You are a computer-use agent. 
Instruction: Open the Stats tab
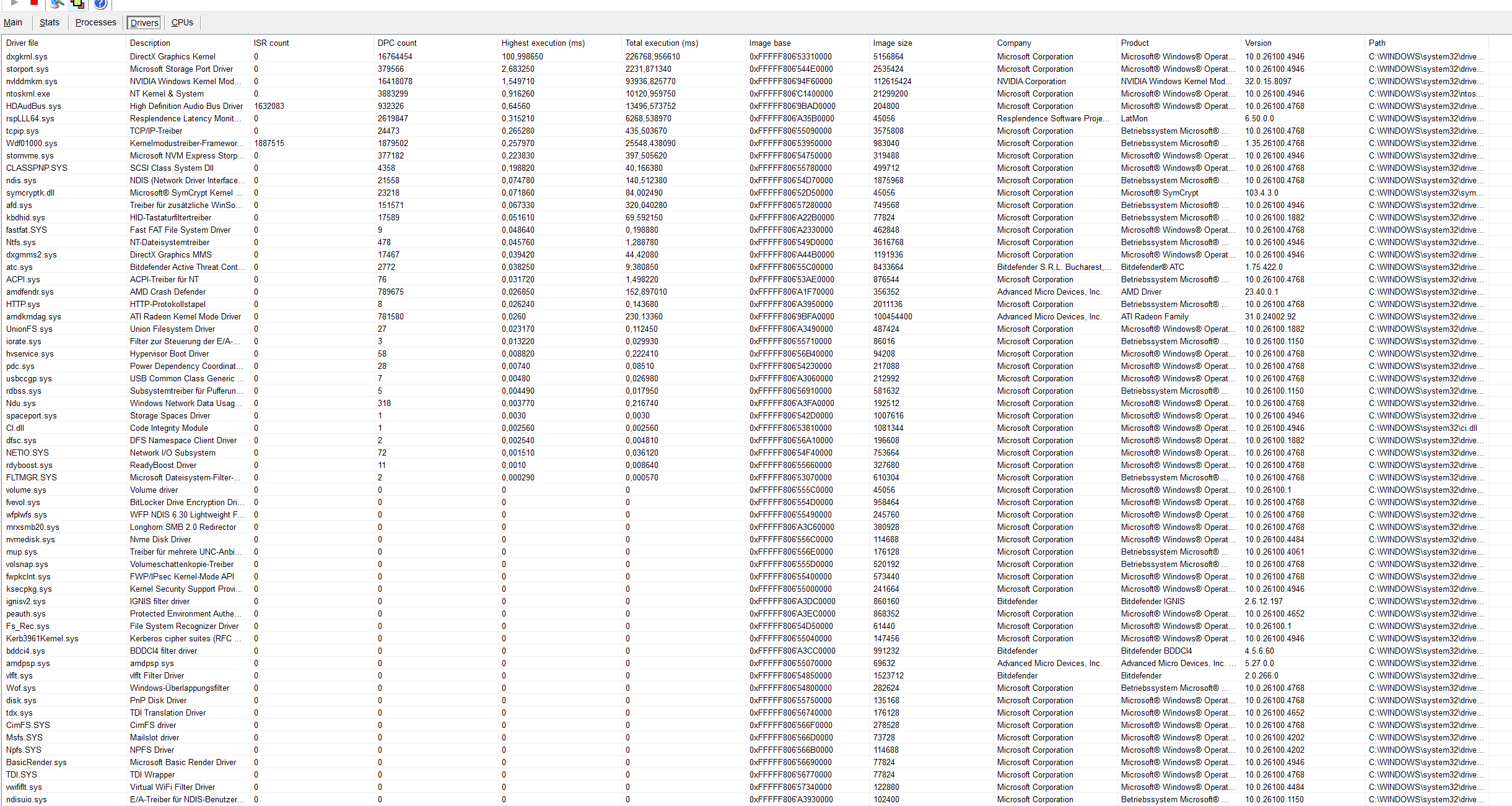tap(50, 22)
